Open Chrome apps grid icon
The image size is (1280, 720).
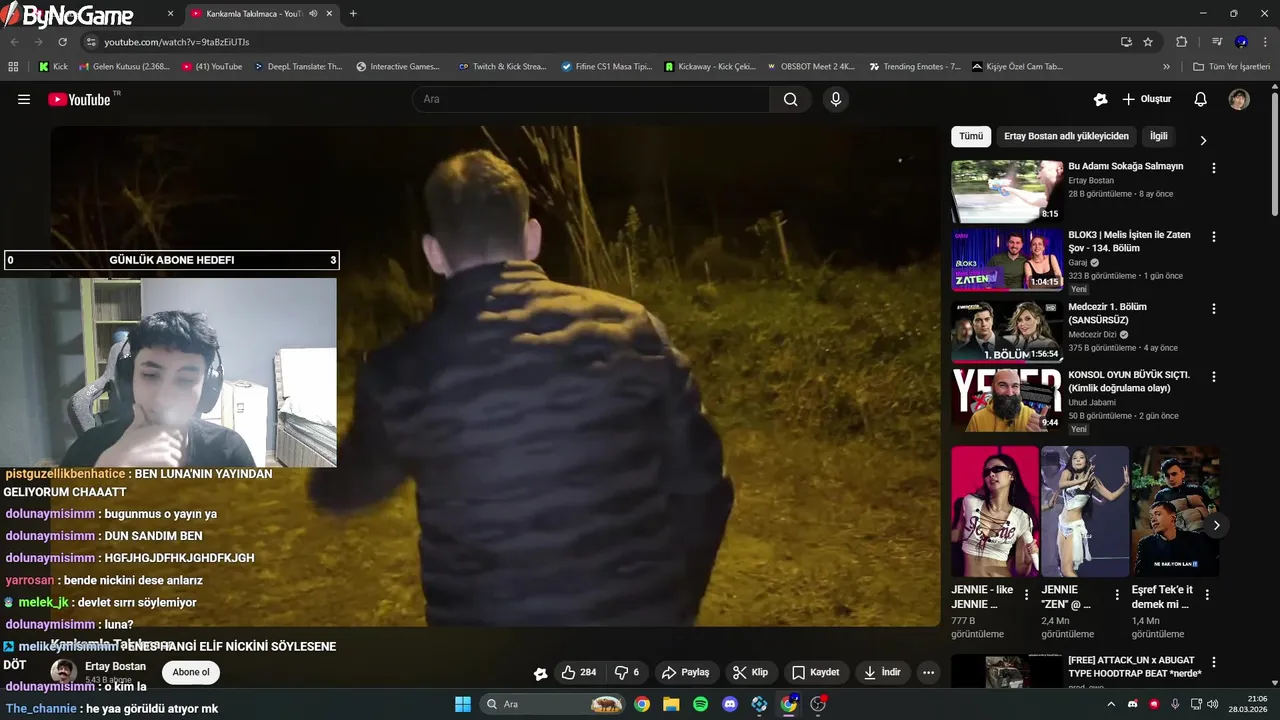pyautogui.click(x=13, y=67)
